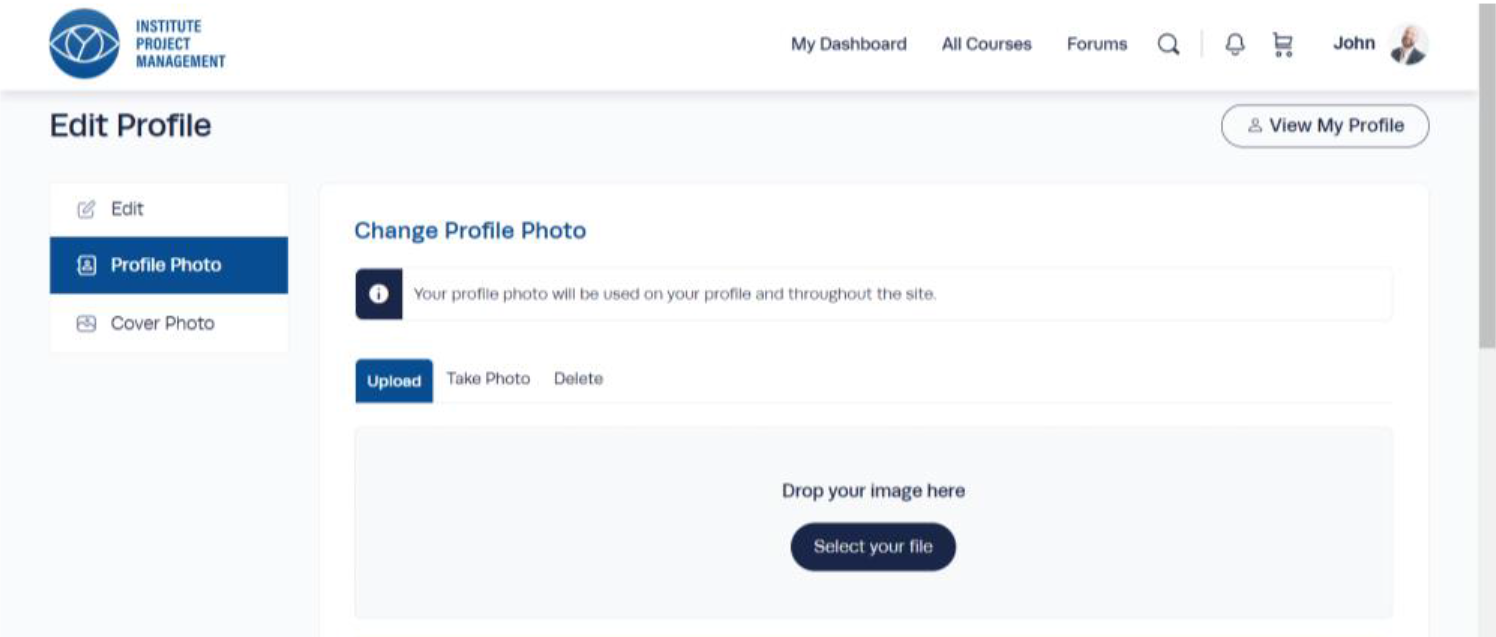The width and height of the screenshot is (1496, 637).
Task: Click the View My Profile button
Action: [1325, 126]
